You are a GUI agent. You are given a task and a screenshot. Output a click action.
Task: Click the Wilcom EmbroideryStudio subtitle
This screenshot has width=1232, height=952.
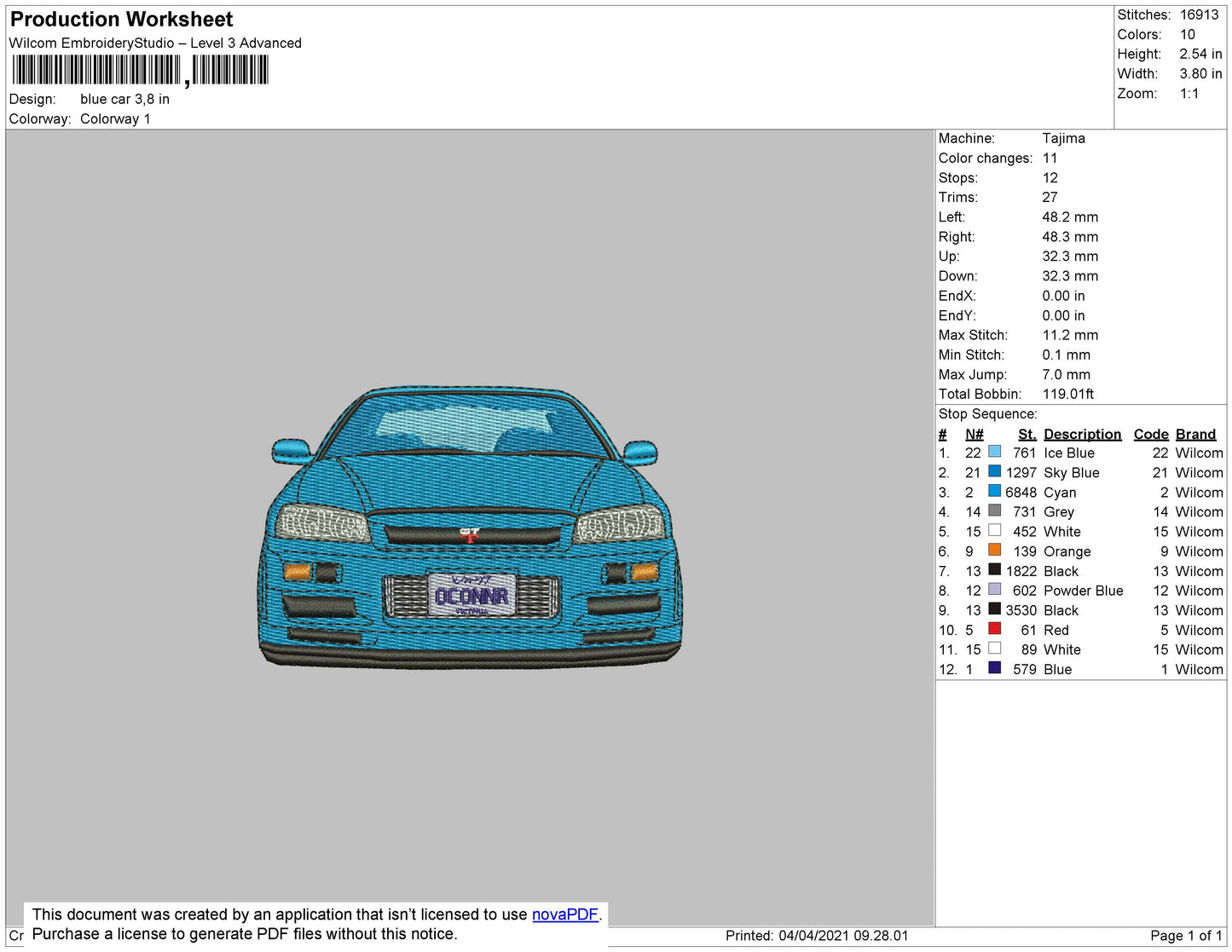(155, 43)
